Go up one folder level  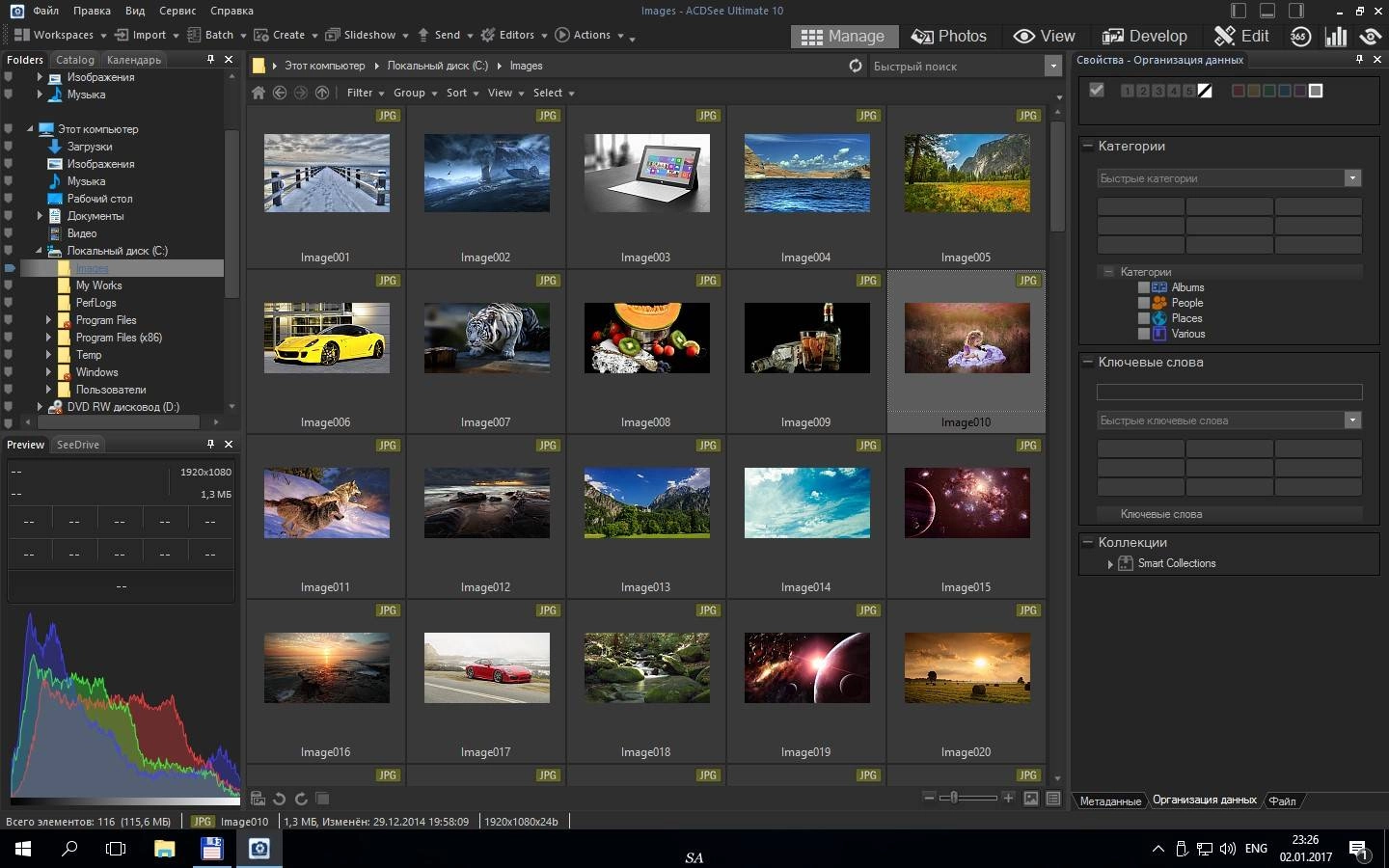[322, 93]
